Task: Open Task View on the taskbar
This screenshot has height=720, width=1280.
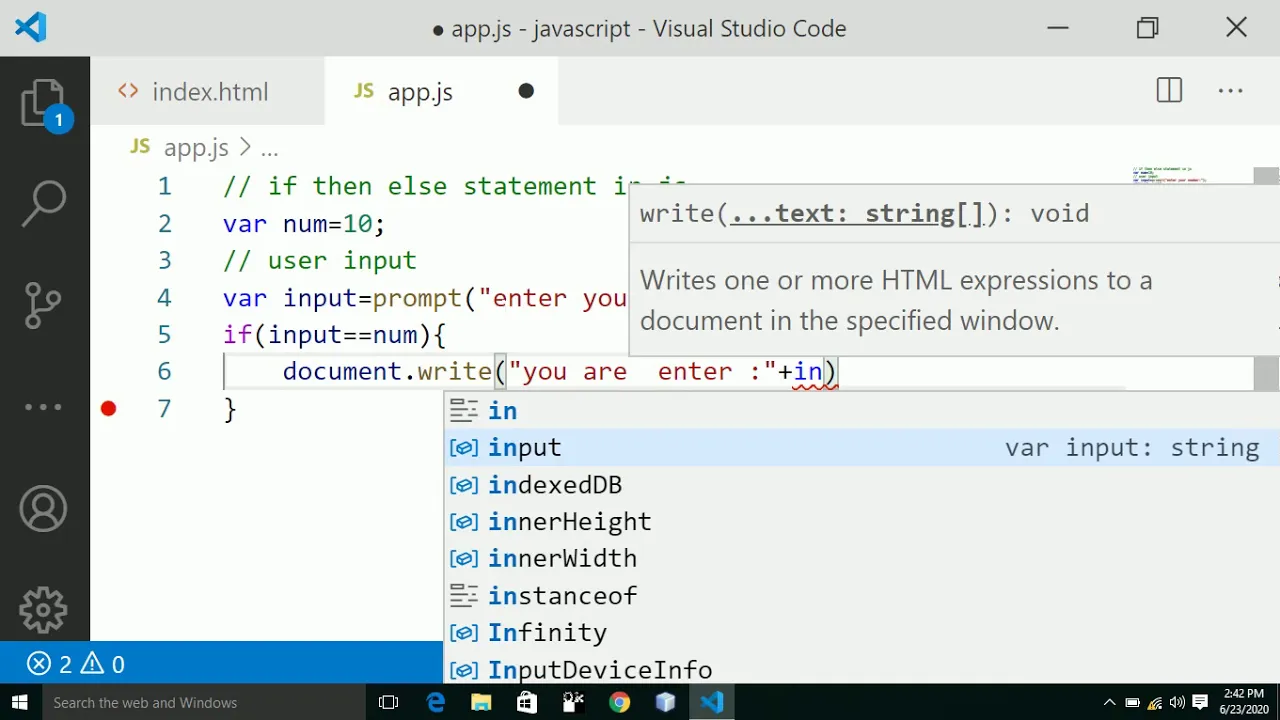Action: point(389,702)
